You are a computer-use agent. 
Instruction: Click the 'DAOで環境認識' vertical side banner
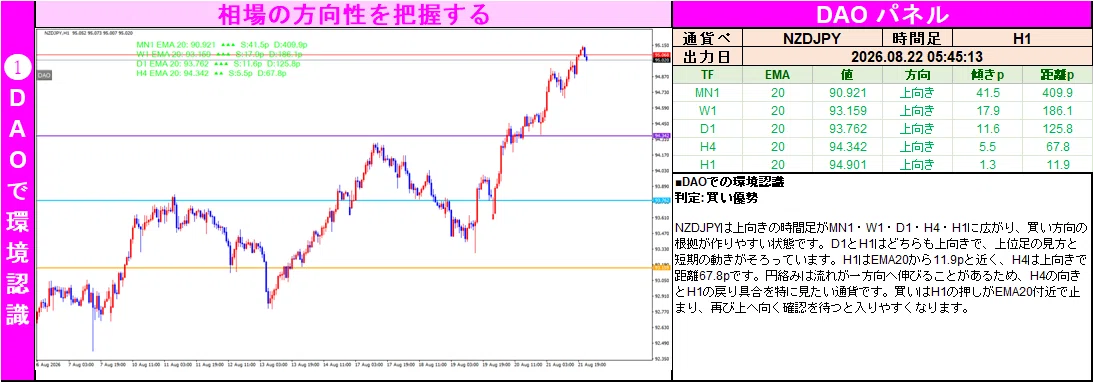17,190
